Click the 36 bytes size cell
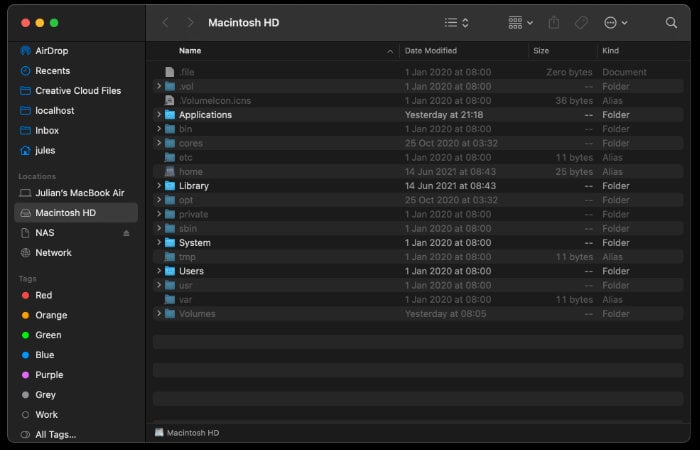 click(574, 100)
